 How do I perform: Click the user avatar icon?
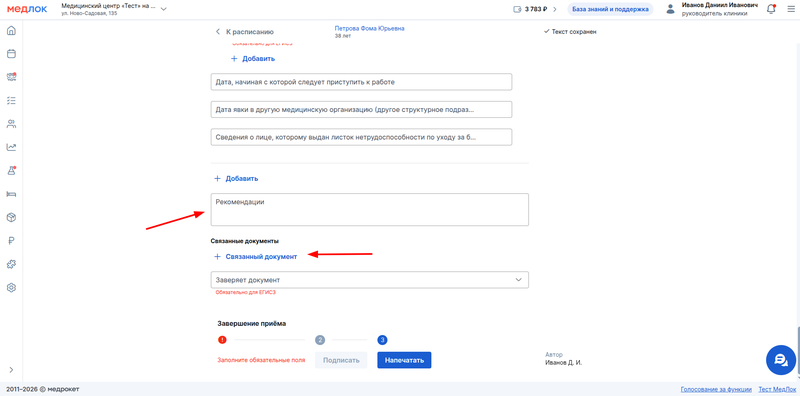(x=670, y=9)
